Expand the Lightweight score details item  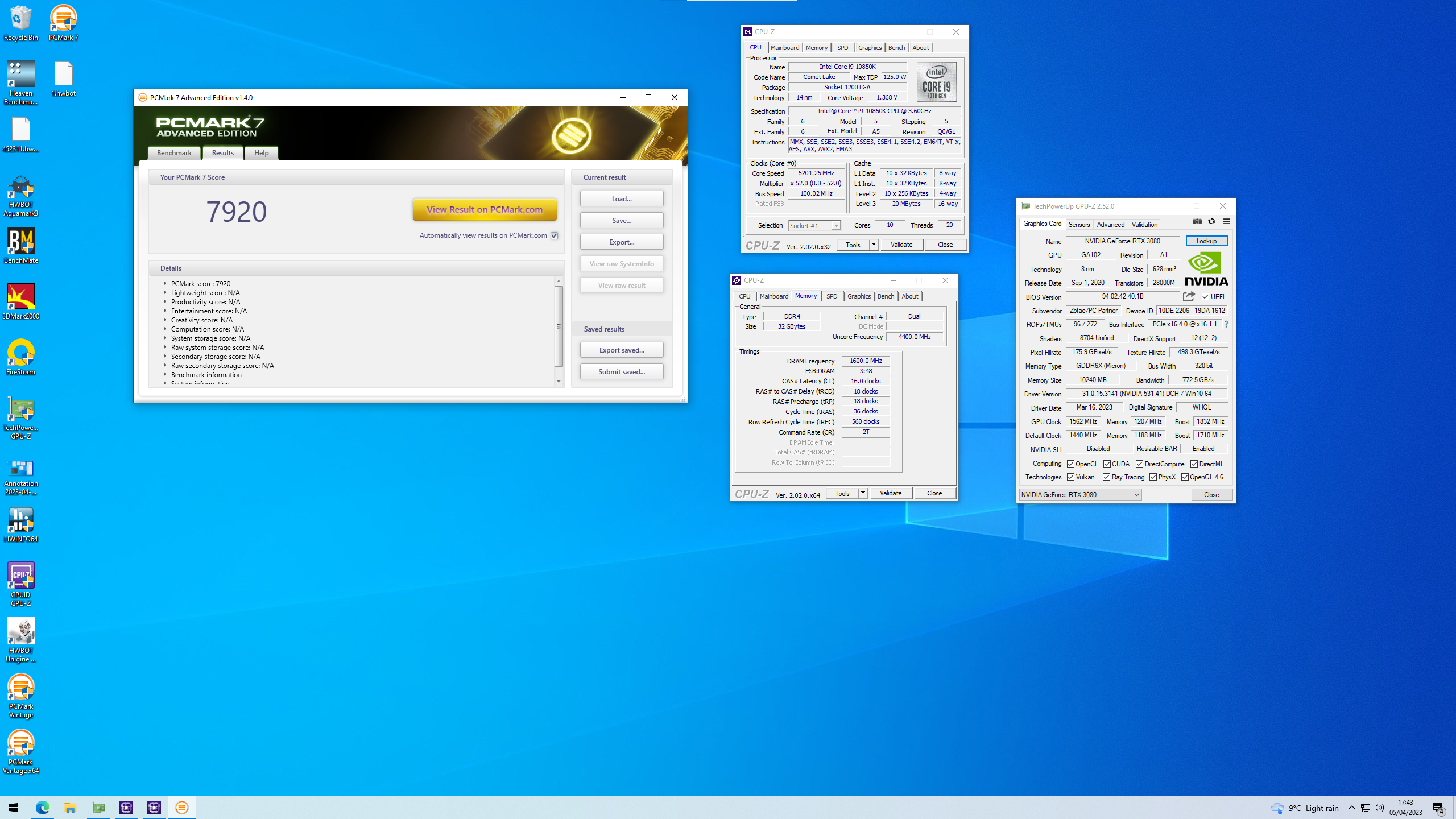(165, 292)
